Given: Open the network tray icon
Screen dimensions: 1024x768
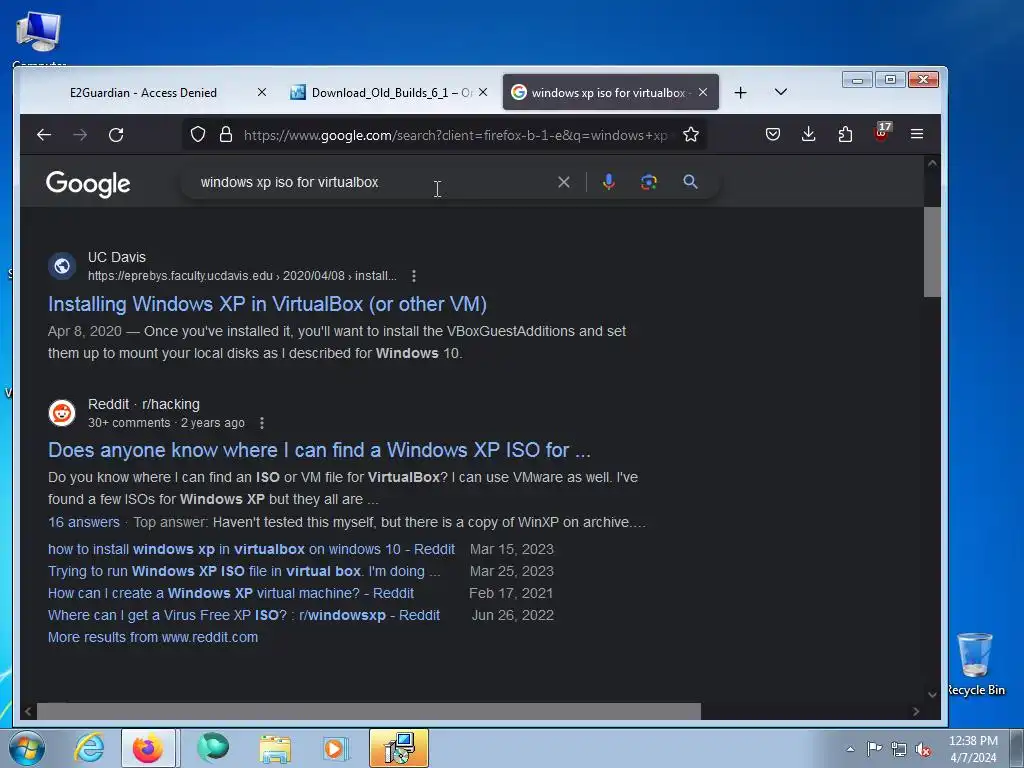Looking at the screenshot, I should [899, 750].
